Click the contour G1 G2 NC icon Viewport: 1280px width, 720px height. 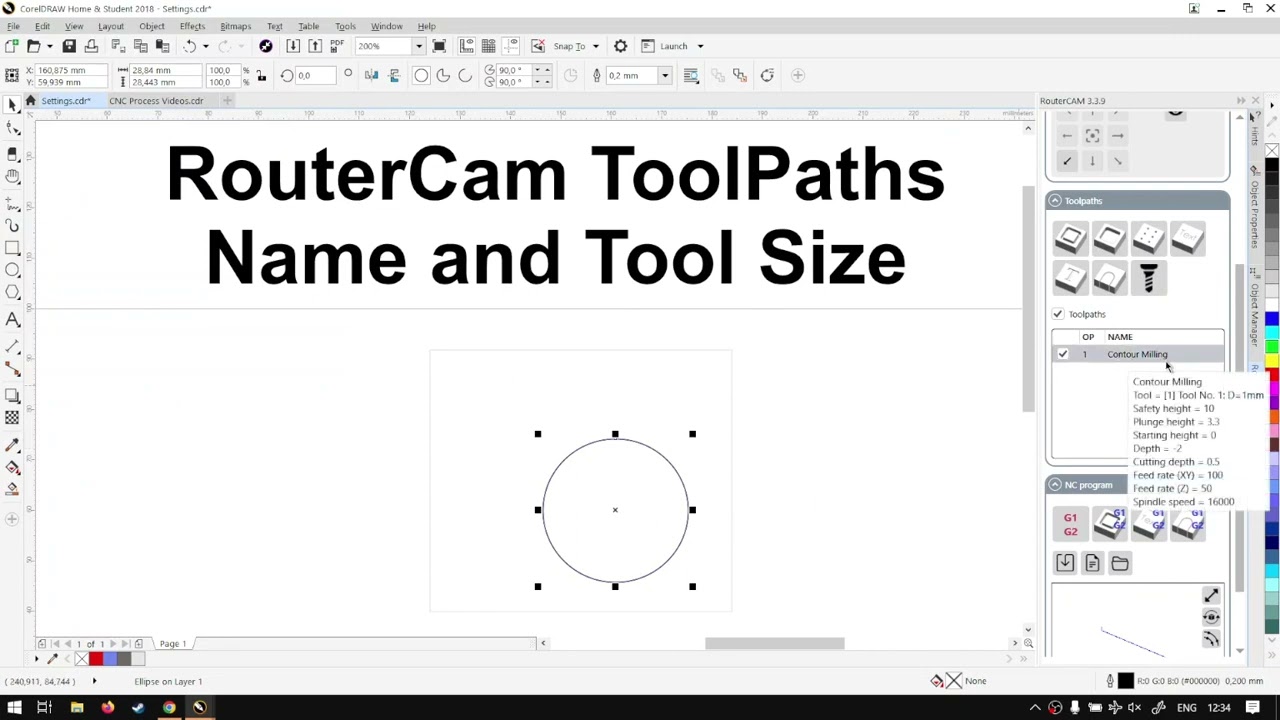pos(1109,524)
